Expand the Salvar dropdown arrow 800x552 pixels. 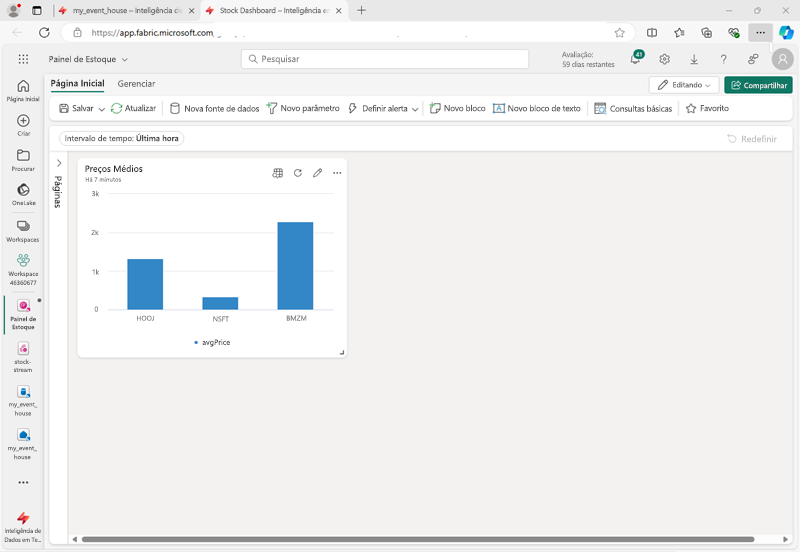click(102, 109)
